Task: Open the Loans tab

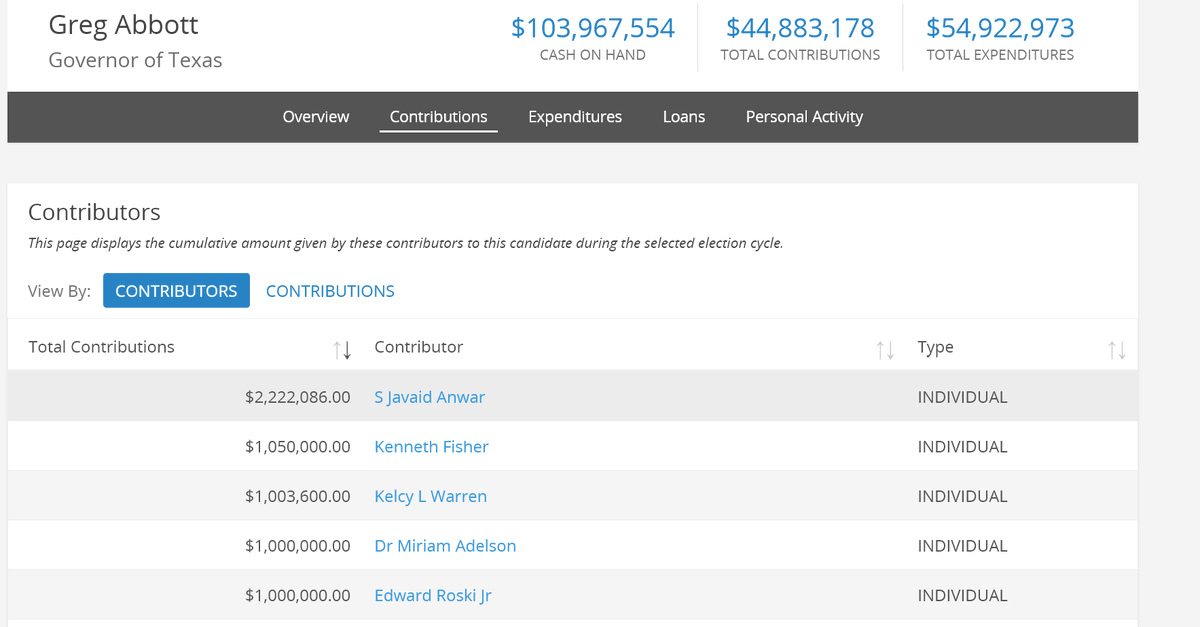Action: 684,117
